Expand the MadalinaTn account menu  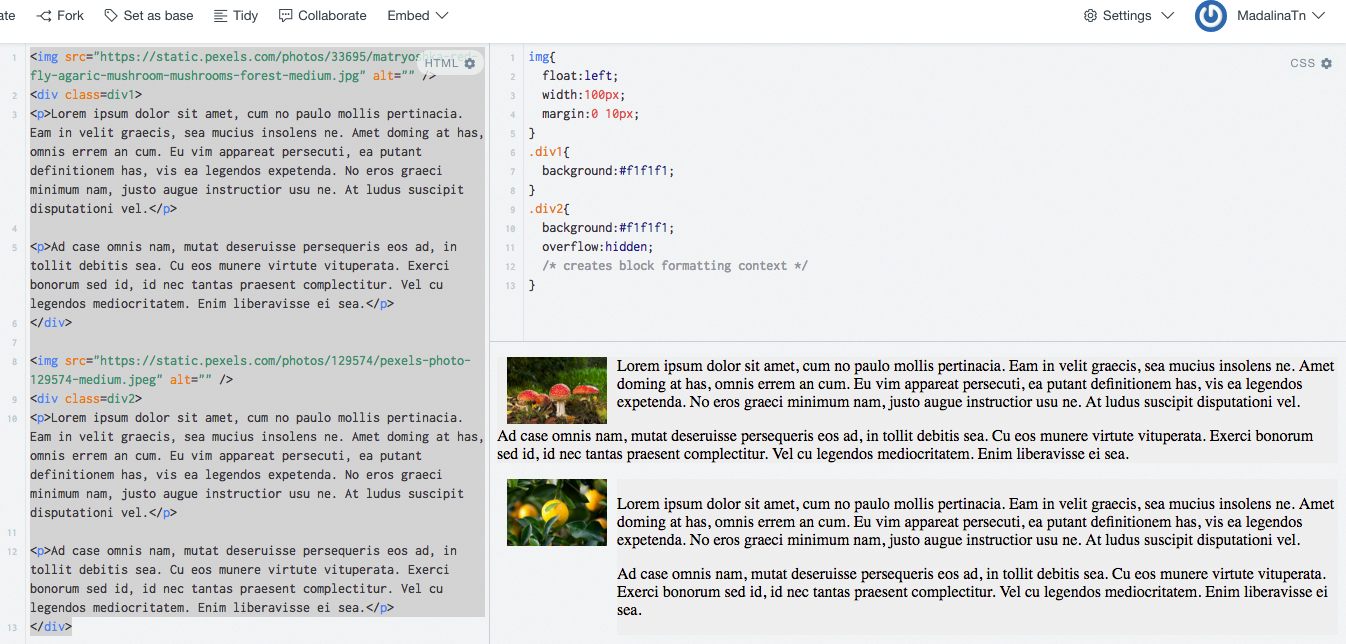[x=1280, y=15]
